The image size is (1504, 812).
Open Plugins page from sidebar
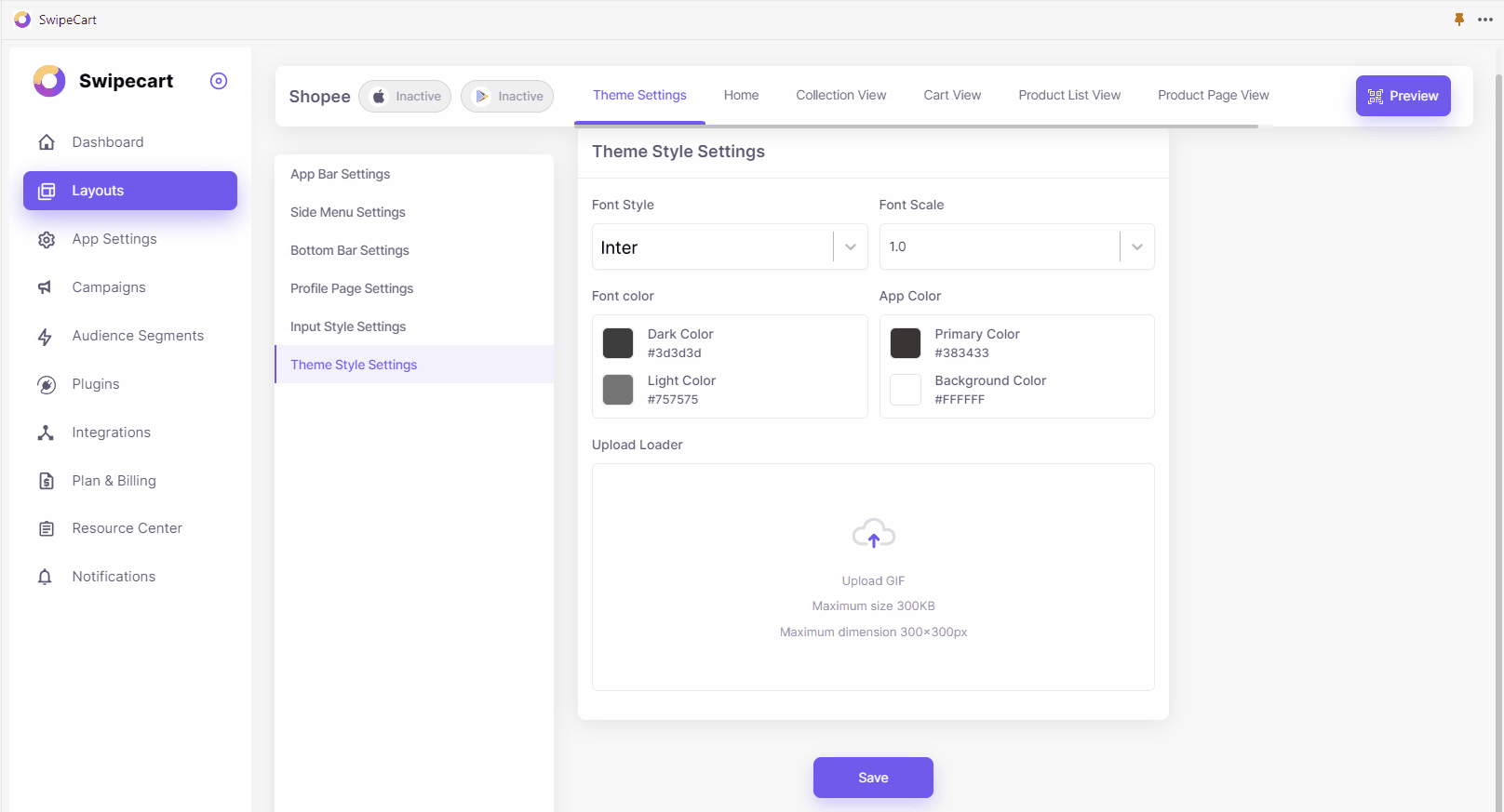coord(130,384)
